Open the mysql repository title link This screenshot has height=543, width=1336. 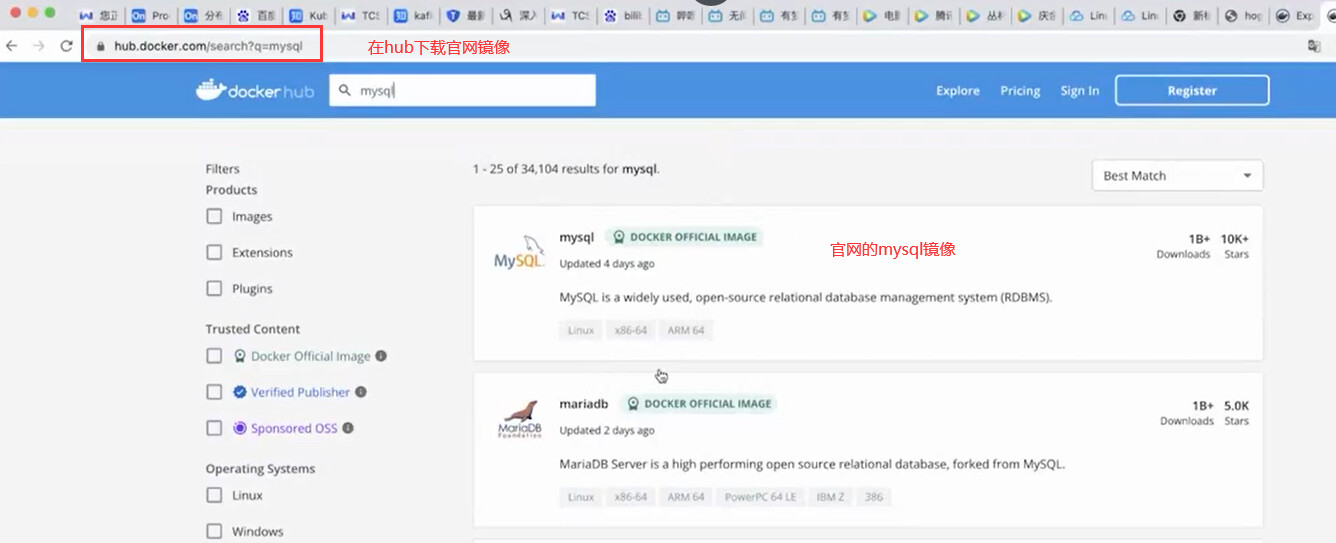coord(577,237)
